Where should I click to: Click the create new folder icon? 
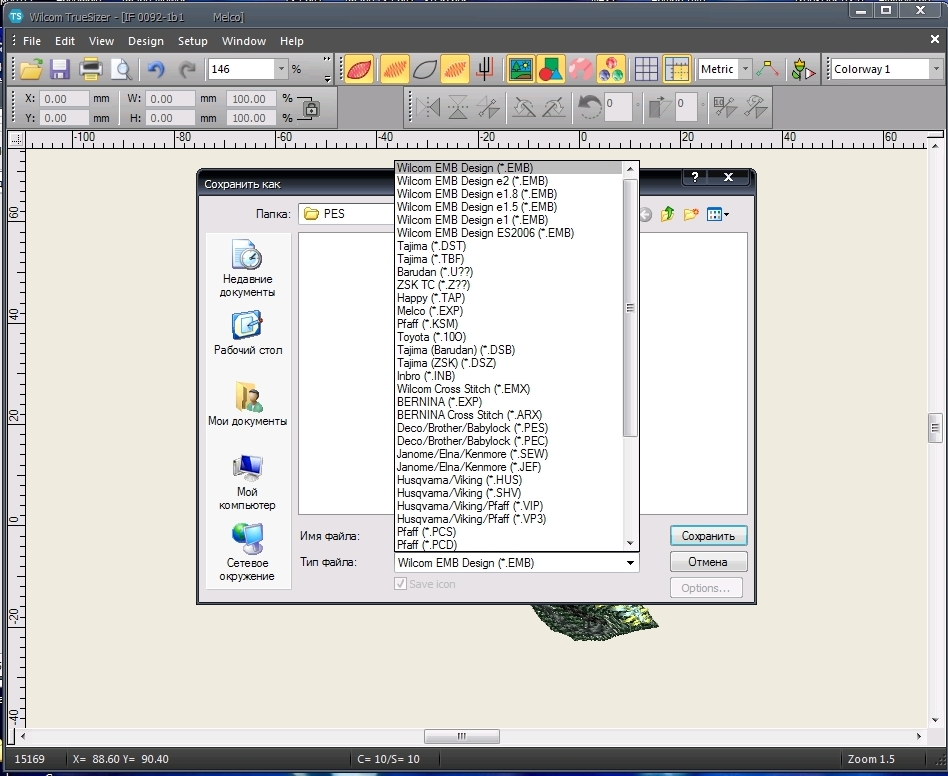690,214
